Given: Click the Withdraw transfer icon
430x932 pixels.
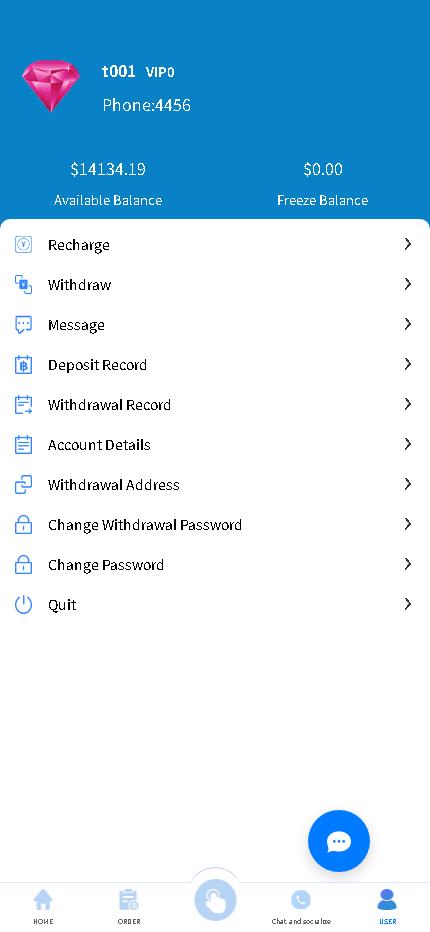Looking at the screenshot, I should (23, 285).
